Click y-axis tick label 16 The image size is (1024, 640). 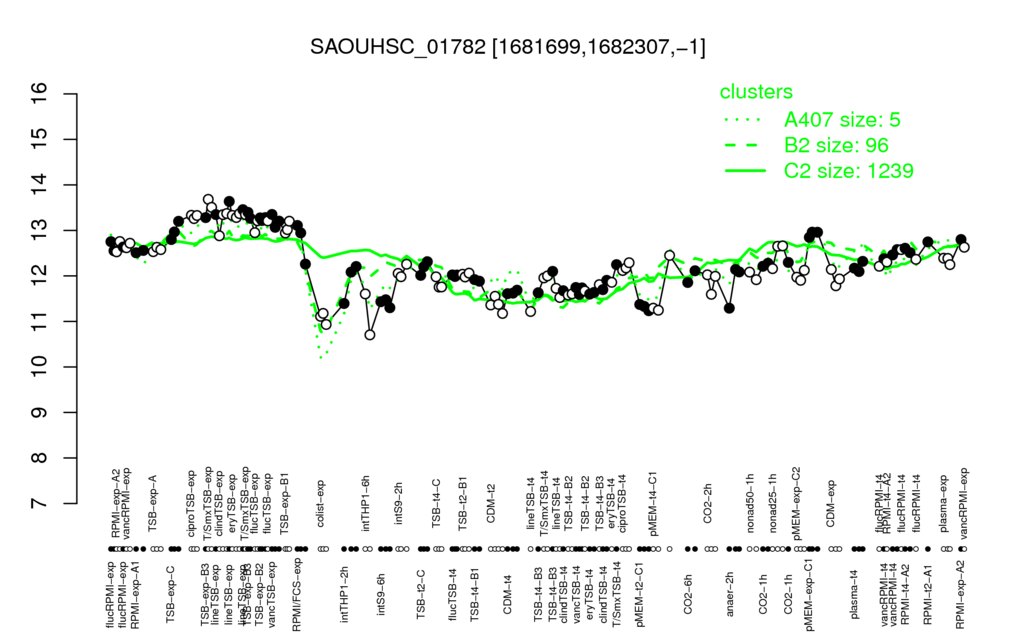pos(40,94)
